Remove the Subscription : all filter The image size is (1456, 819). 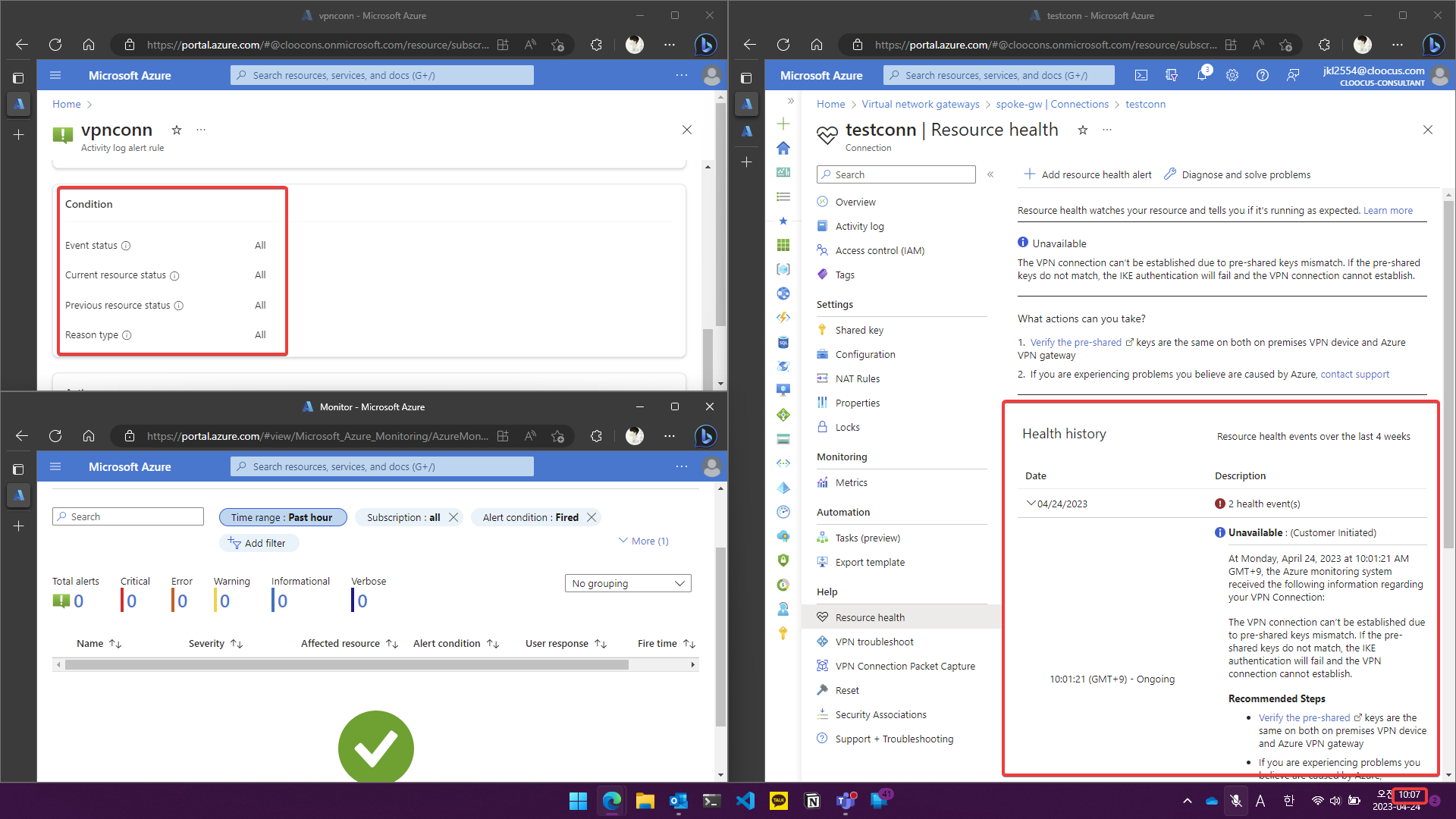(x=453, y=517)
